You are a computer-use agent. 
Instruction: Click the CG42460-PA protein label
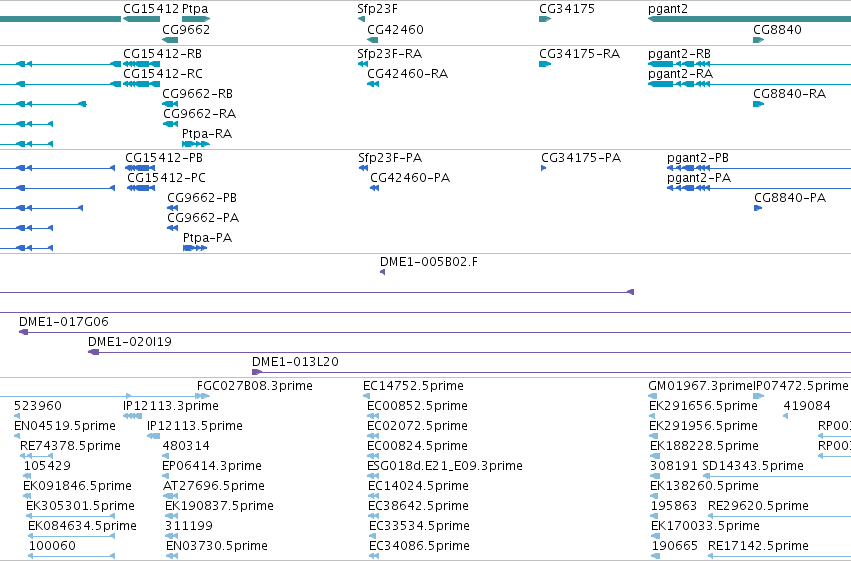pyautogui.click(x=410, y=178)
